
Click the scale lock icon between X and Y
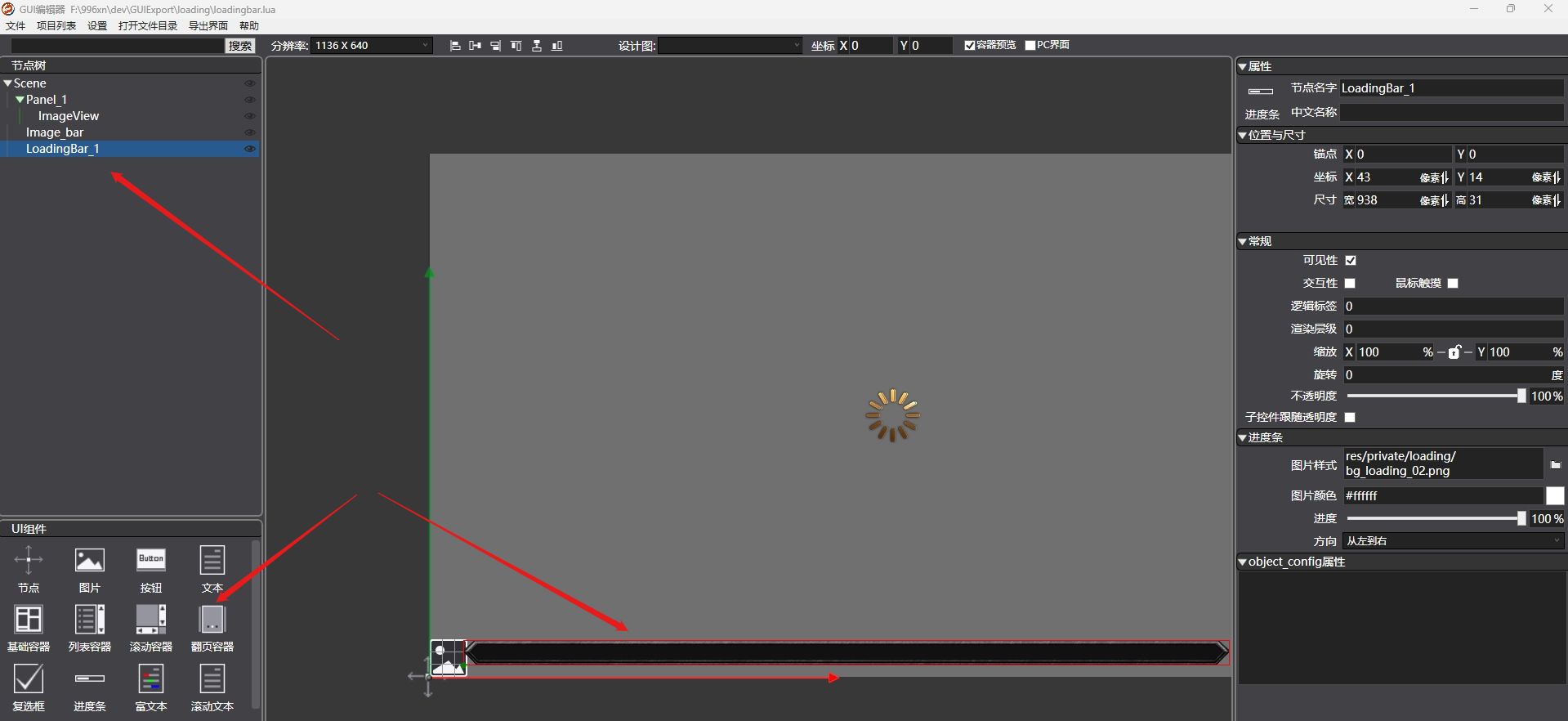1454,352
